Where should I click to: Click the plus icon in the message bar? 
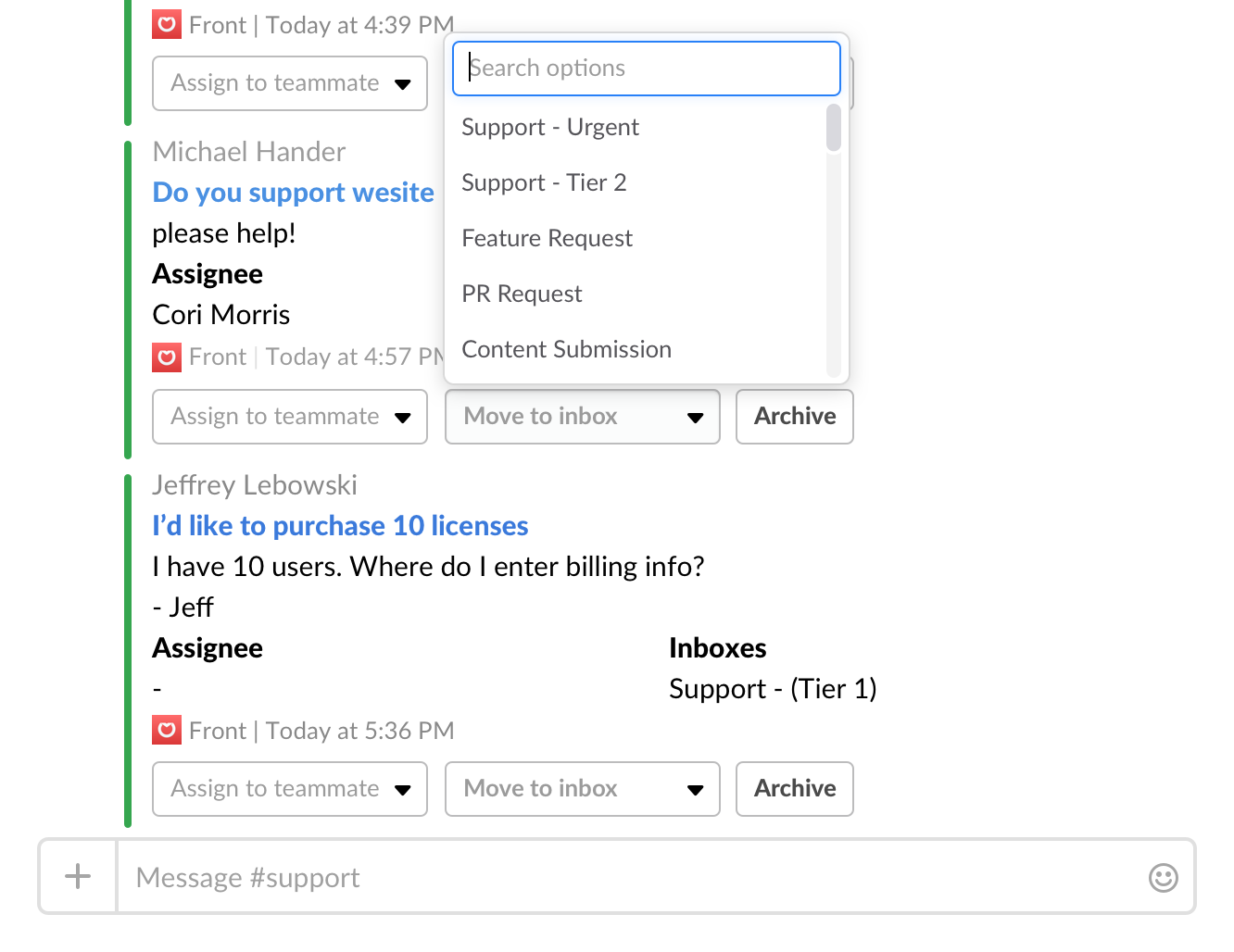tap(78, 876)
